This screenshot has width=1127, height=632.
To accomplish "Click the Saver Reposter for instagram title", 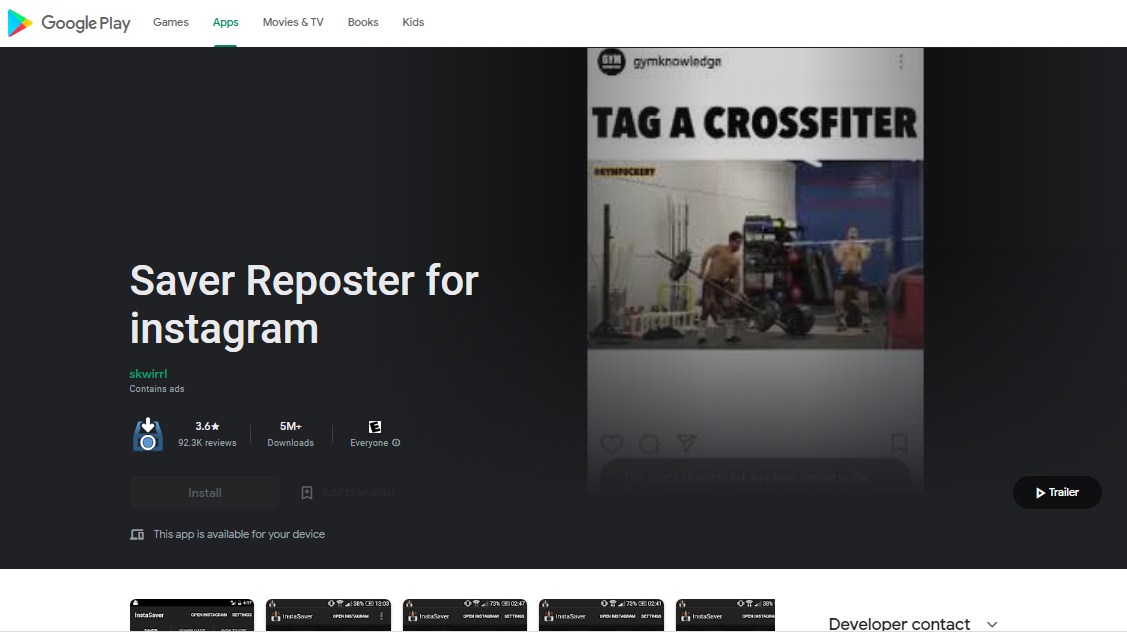I will pos(304,304).
